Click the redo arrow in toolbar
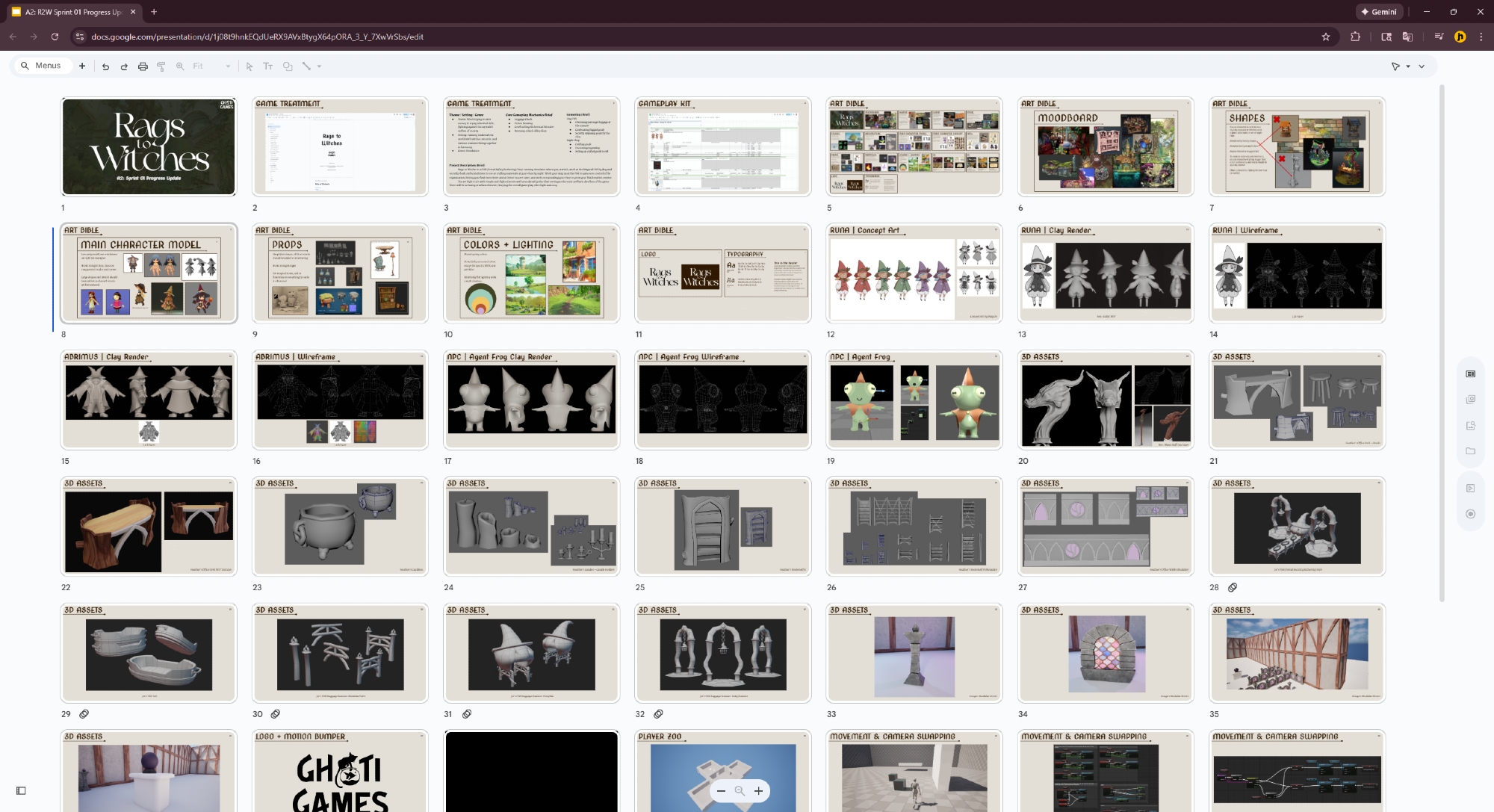 tap(124, 66)
